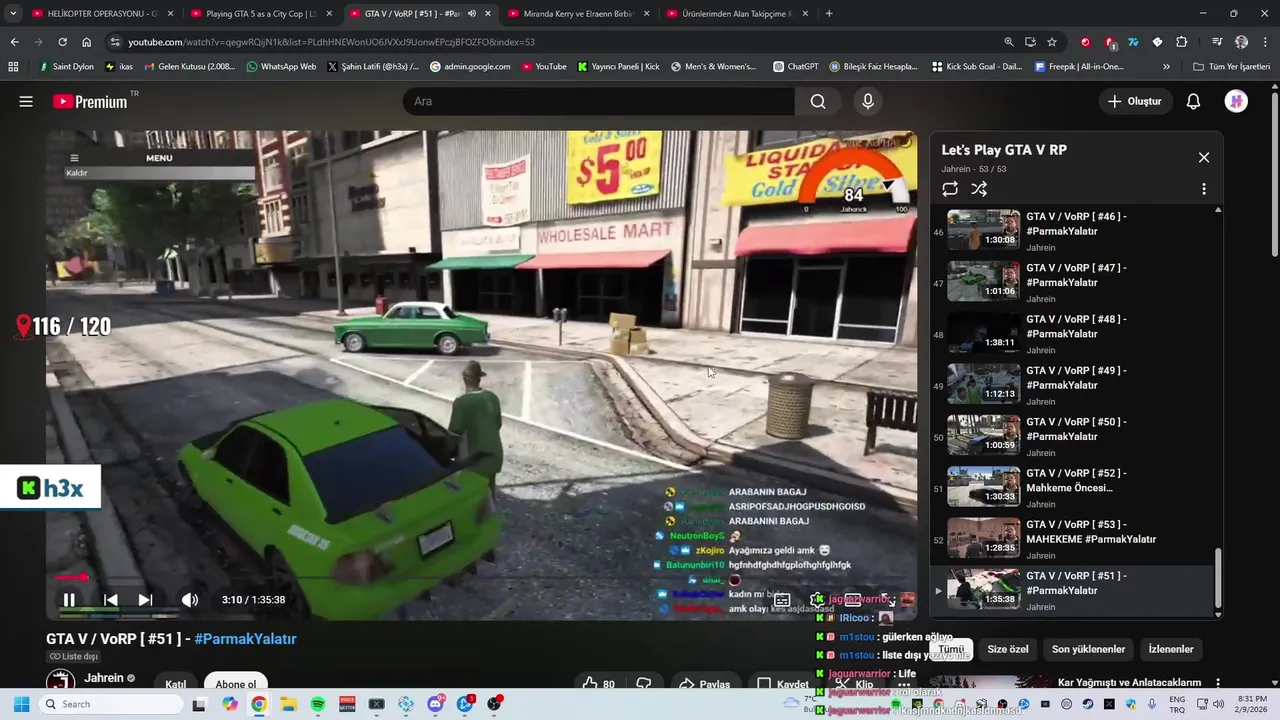The image size is (1280, 720).
Task: Toggle playlist loop
Action: pos(950,188)
